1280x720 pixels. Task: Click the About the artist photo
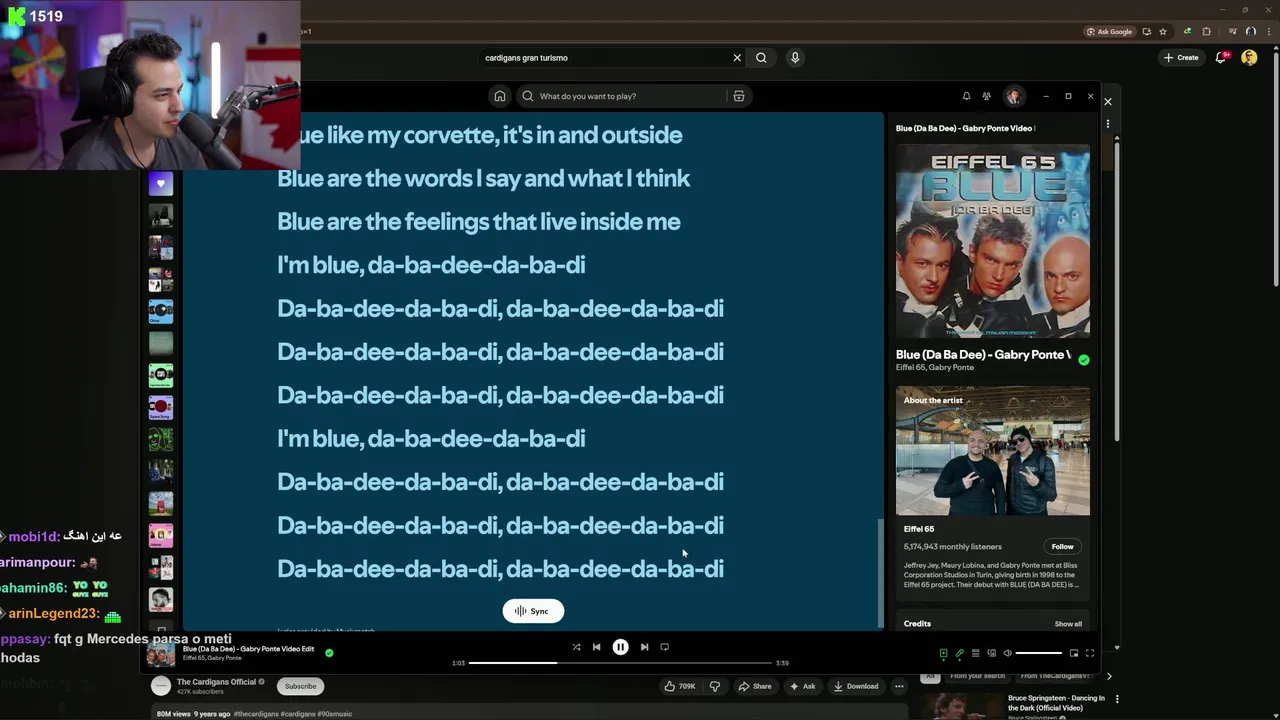point(992,450)
